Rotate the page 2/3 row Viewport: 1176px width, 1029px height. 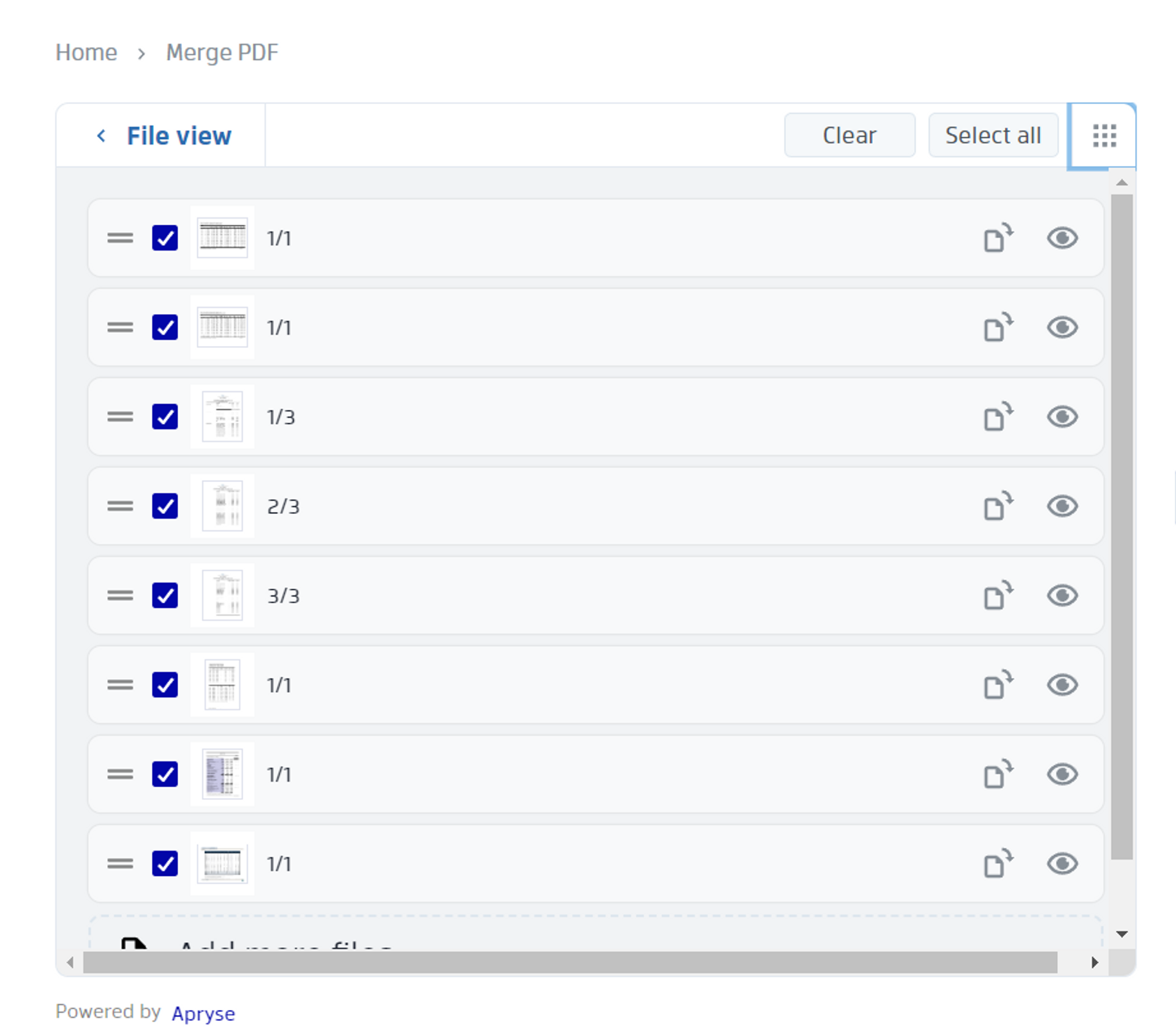point(998,506)
